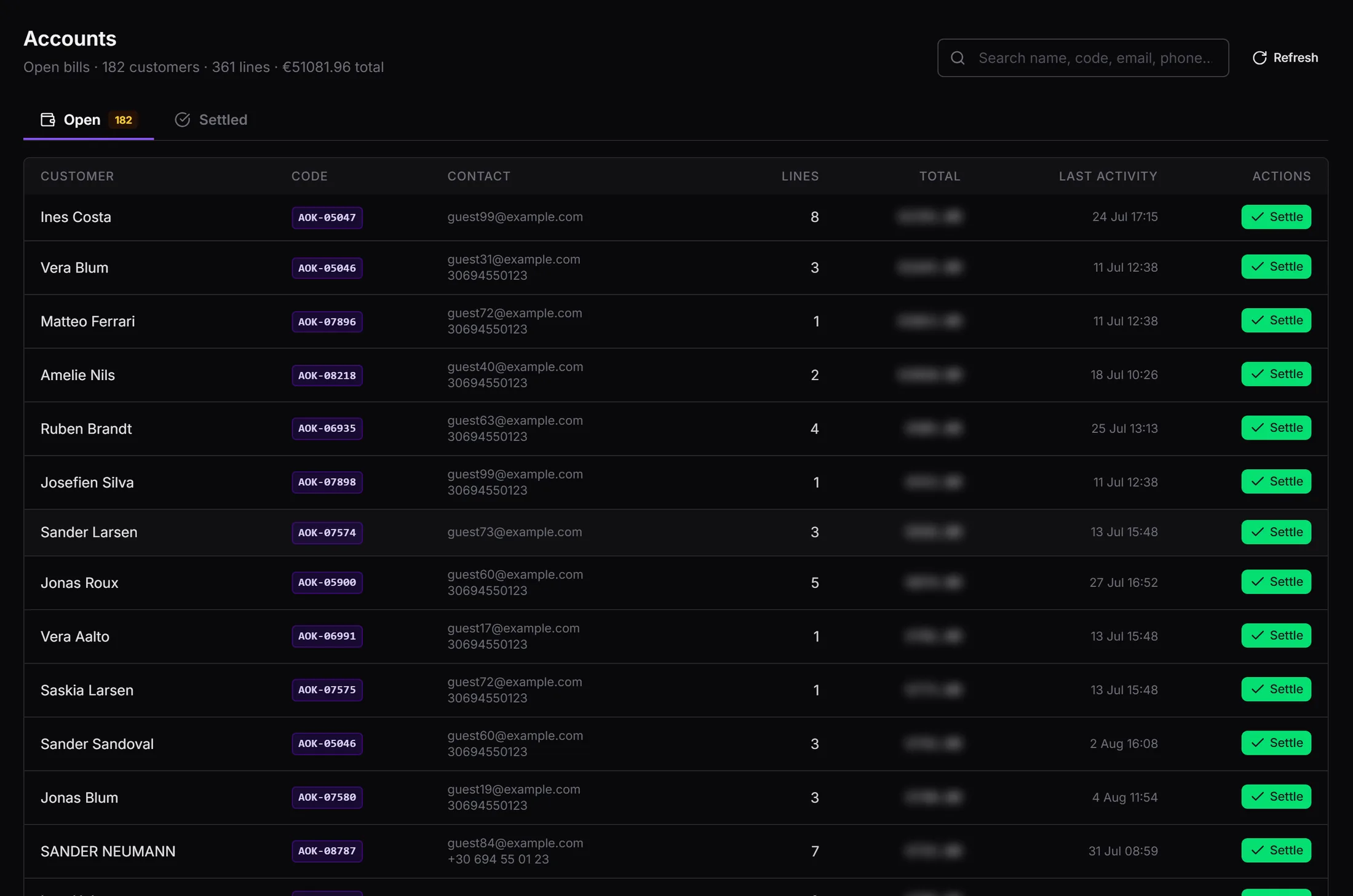Click the Refresh circular arrow icon
The image size is (1353, 896).
tap(1260, 58)
